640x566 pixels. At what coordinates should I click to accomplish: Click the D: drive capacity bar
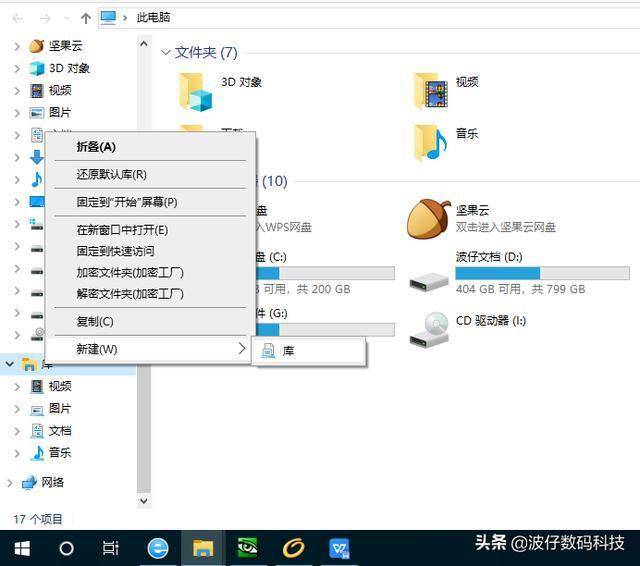pyautogui.click(x=542, y=273)
